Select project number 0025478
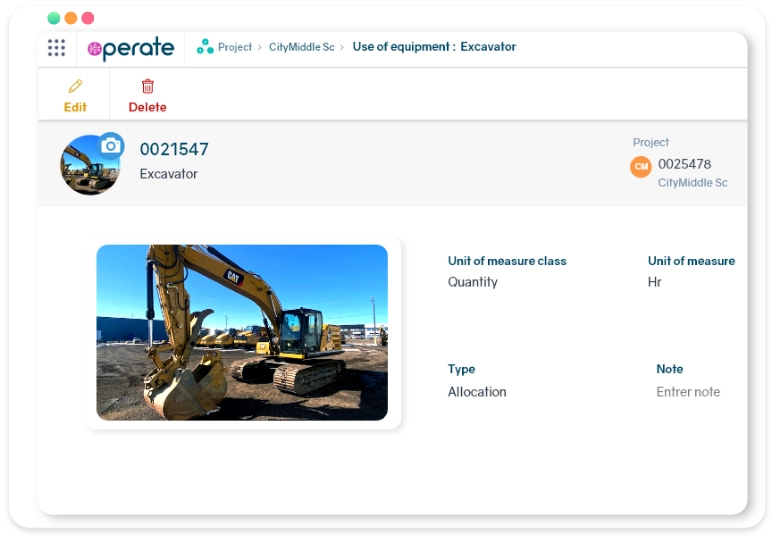775x540 pixels. click(x=685, y=164)
